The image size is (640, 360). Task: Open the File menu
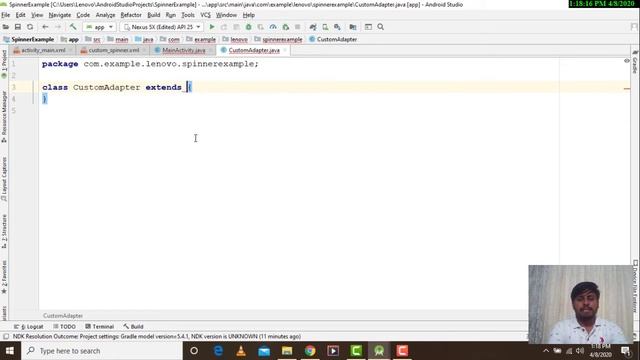6,15
